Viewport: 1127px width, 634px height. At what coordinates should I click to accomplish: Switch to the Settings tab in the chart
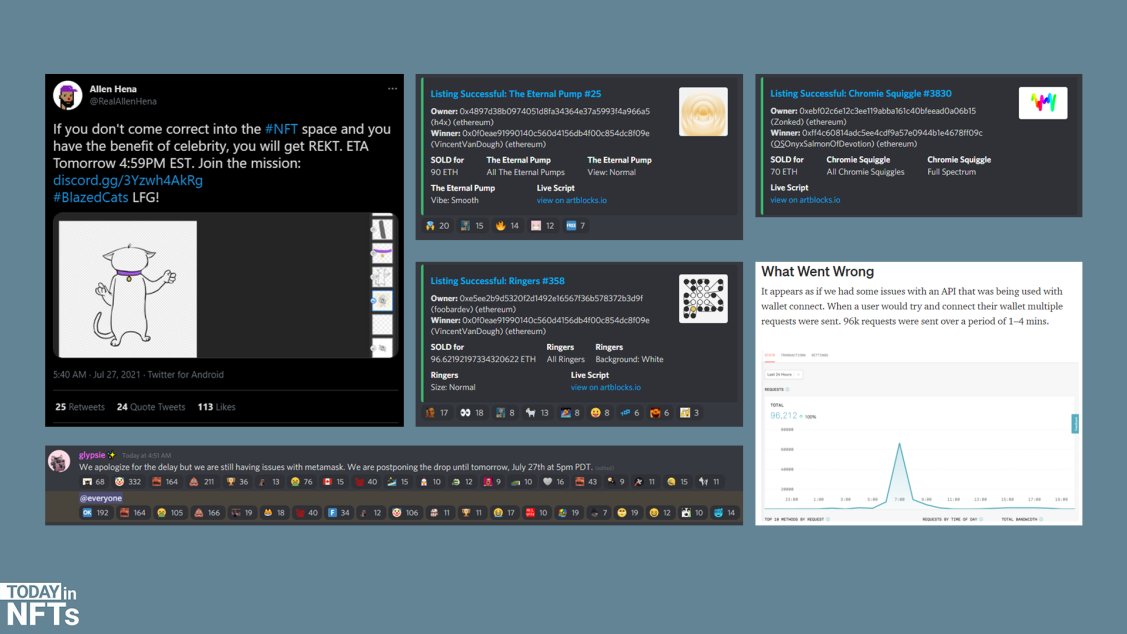click(819, 355)
